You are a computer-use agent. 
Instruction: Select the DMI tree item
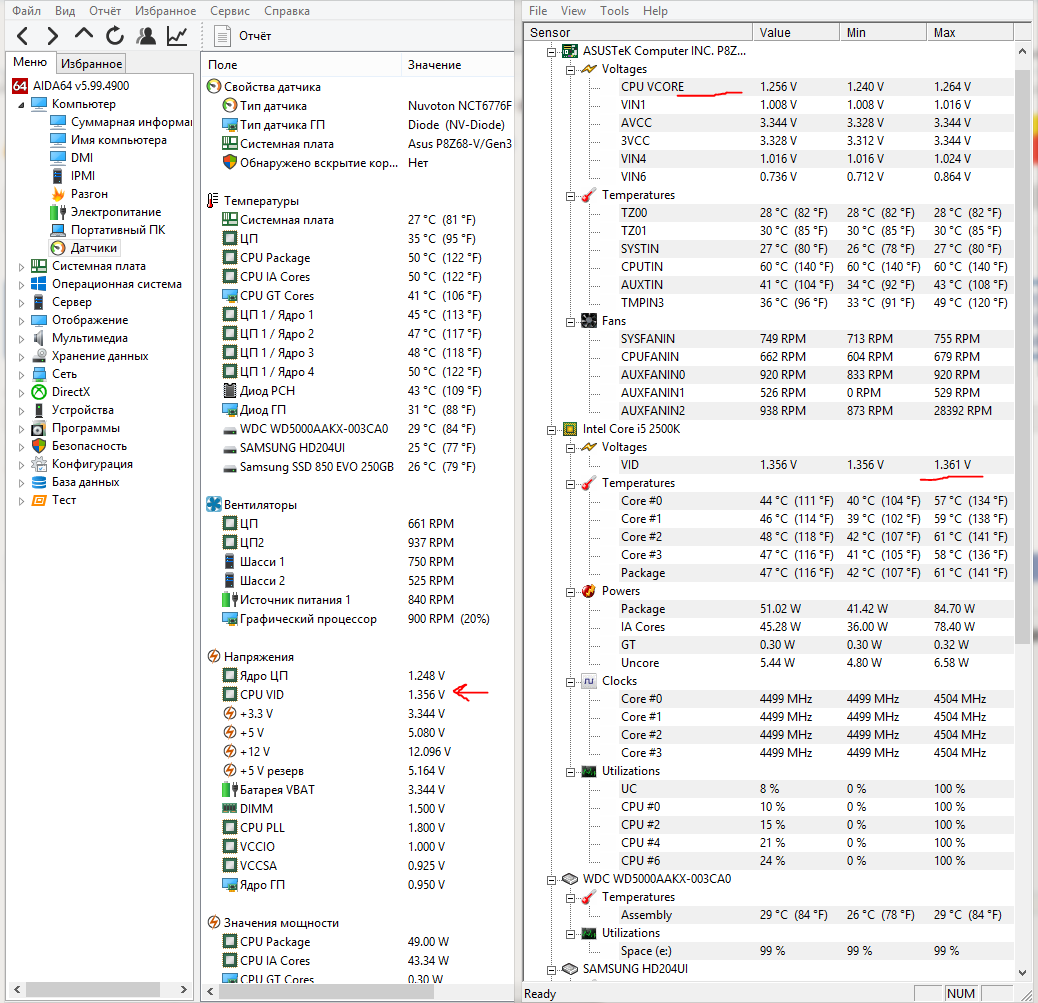(x=72, y=158)
